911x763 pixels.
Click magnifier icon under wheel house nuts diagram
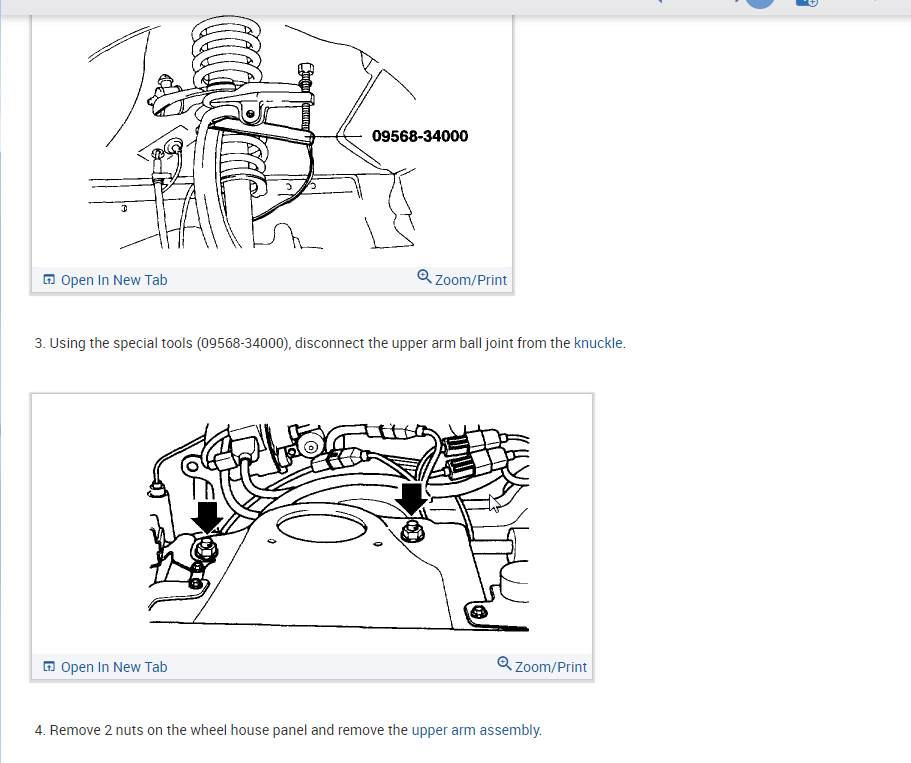[x=504, y=664]
